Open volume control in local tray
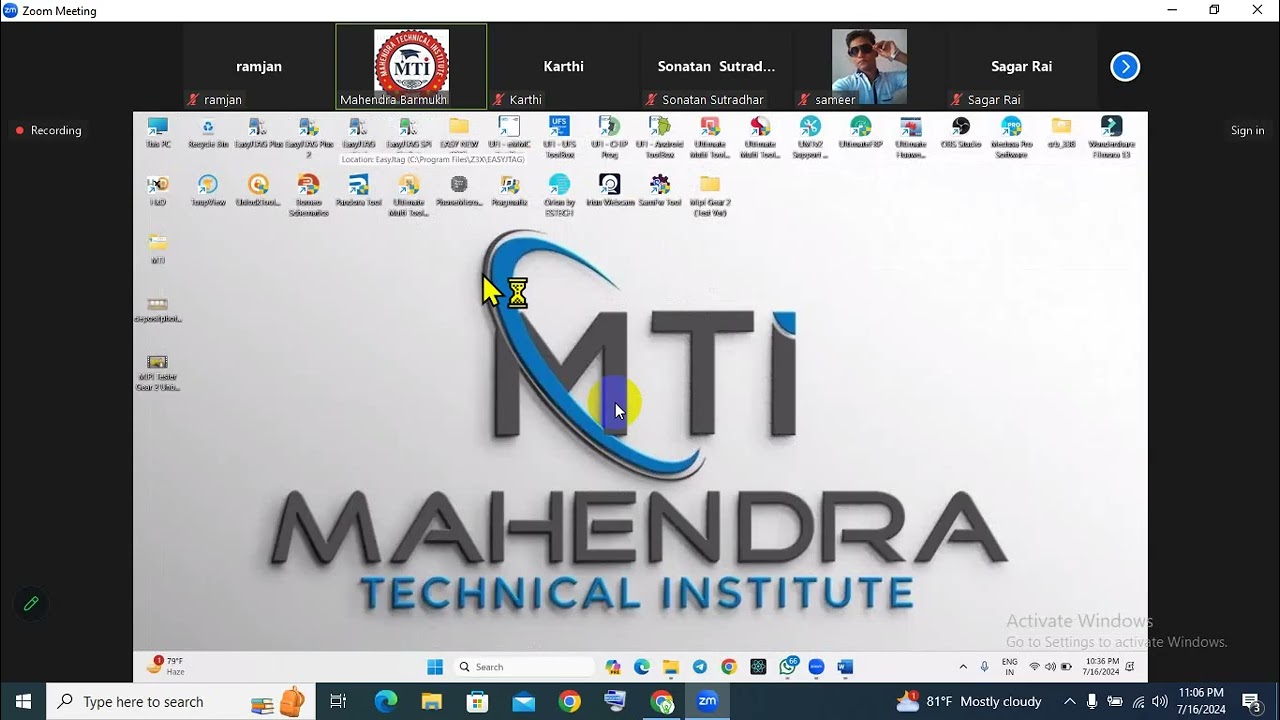 coord(1160,702)
